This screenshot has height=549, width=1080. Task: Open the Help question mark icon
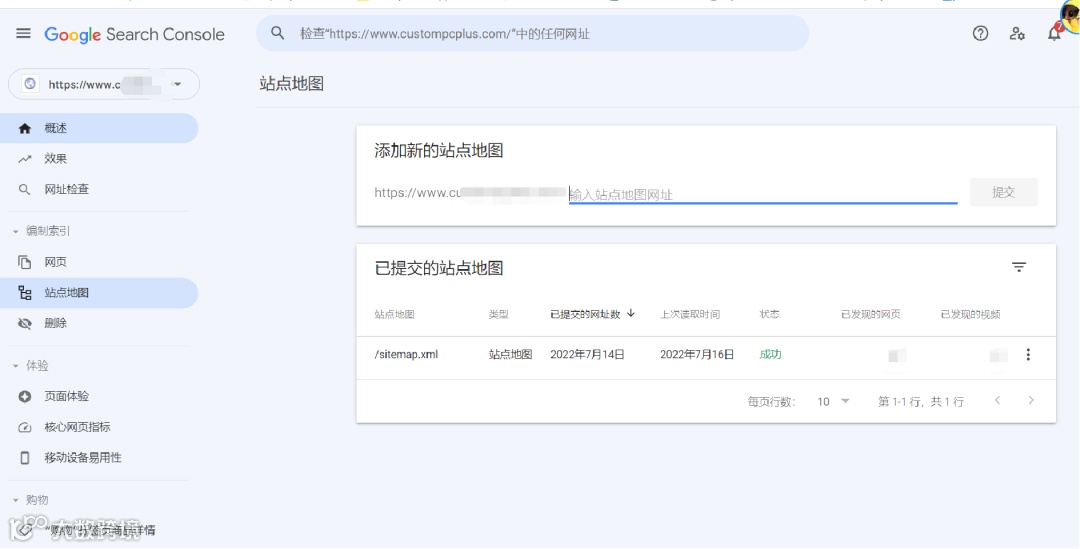tap(980, 33)
